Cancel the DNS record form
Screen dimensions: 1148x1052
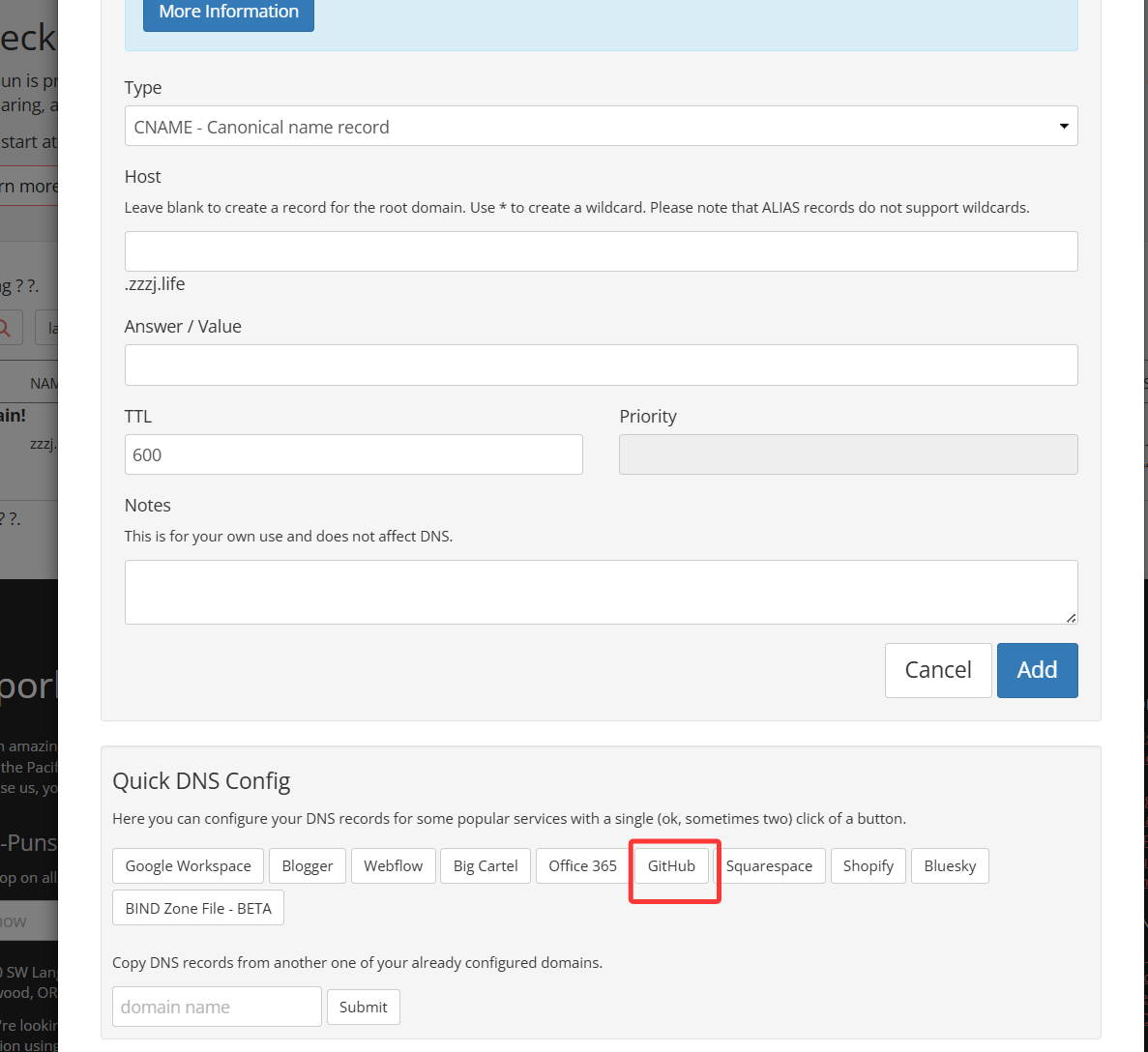click(938, 670)
